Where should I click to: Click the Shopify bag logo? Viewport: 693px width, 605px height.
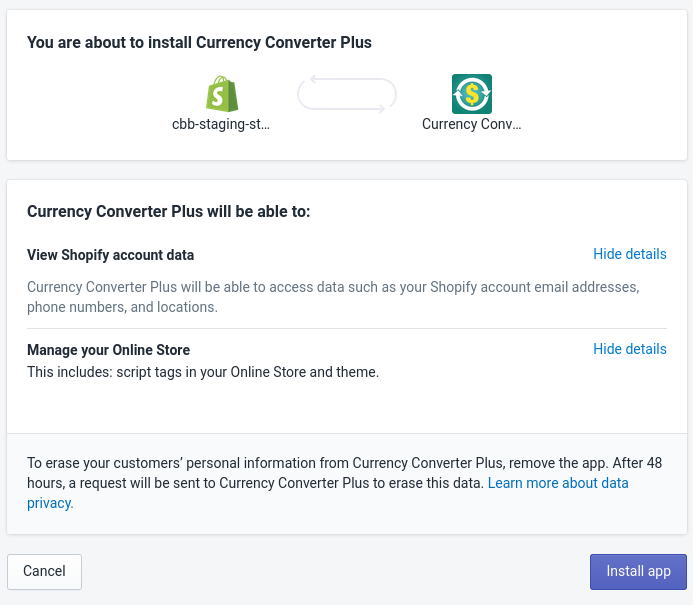point(222,94)
